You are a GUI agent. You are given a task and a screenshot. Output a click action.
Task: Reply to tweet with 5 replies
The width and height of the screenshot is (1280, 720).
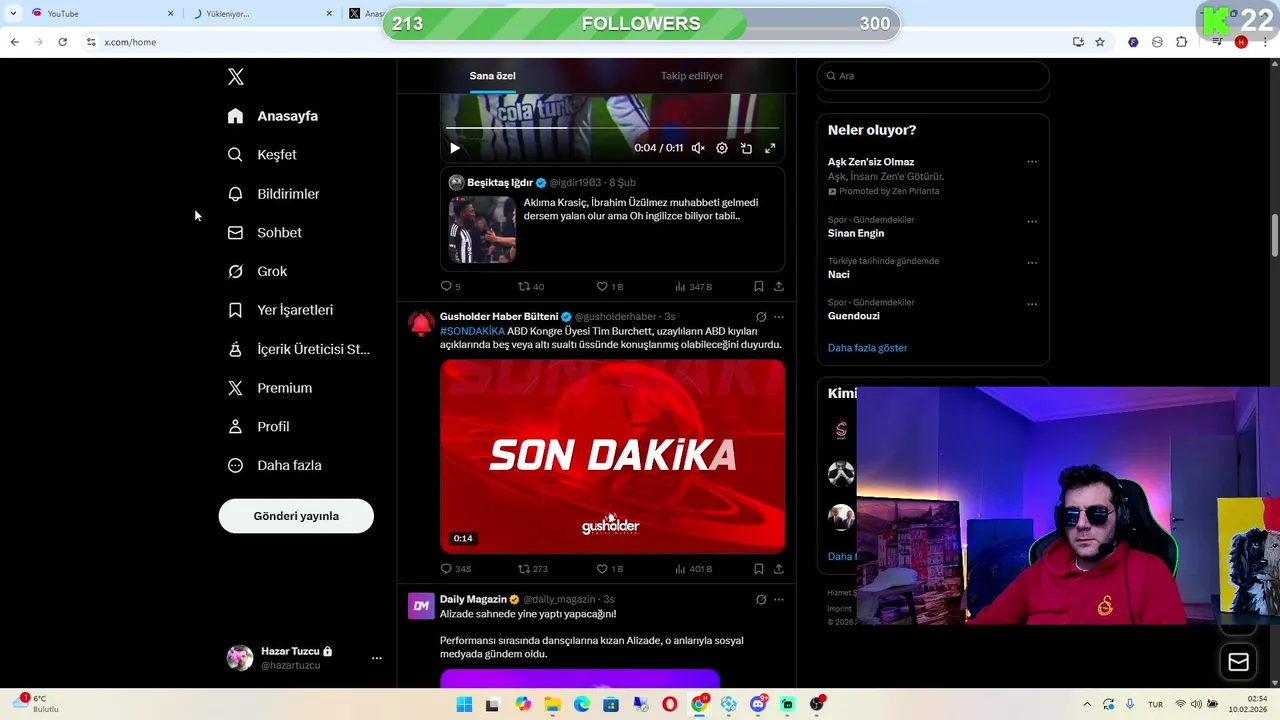click(450, 287)
